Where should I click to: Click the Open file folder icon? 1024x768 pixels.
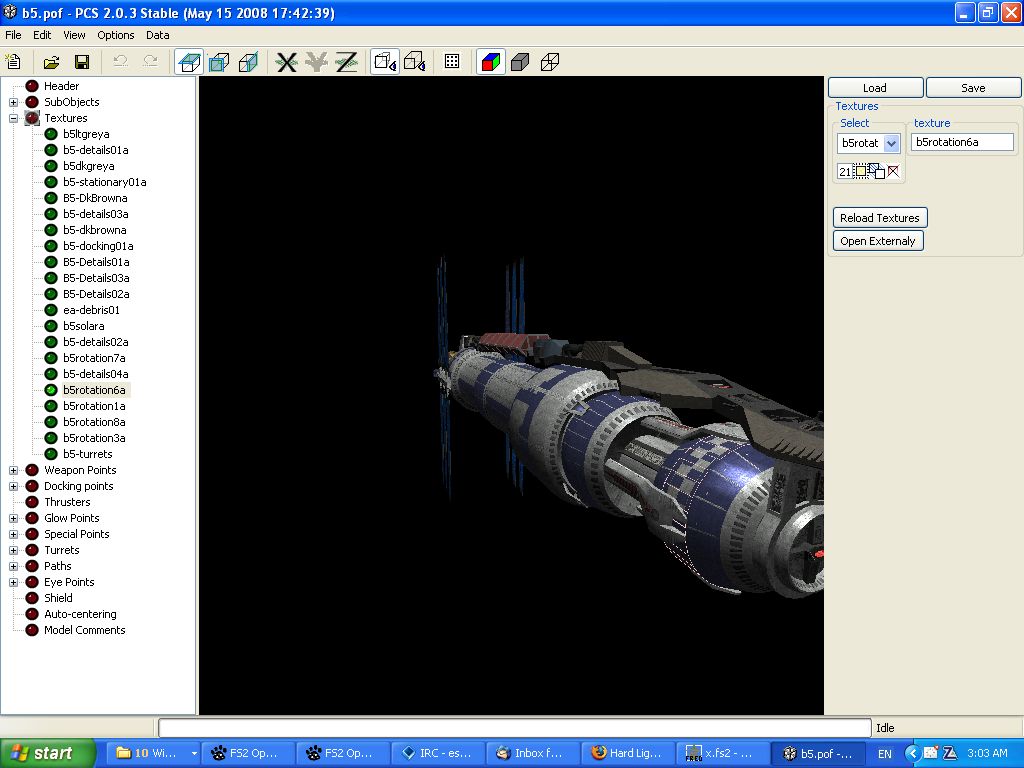pos(51,62)
